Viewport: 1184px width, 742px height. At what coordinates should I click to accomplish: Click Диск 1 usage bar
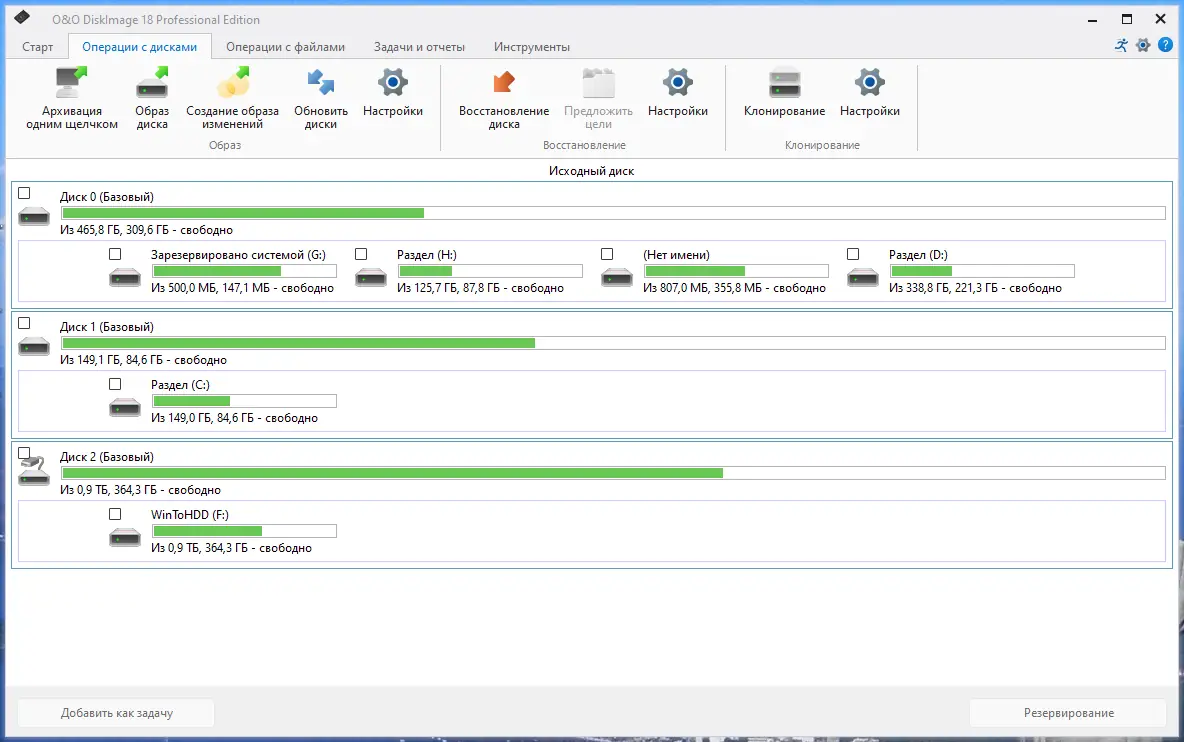coord(613,343)
